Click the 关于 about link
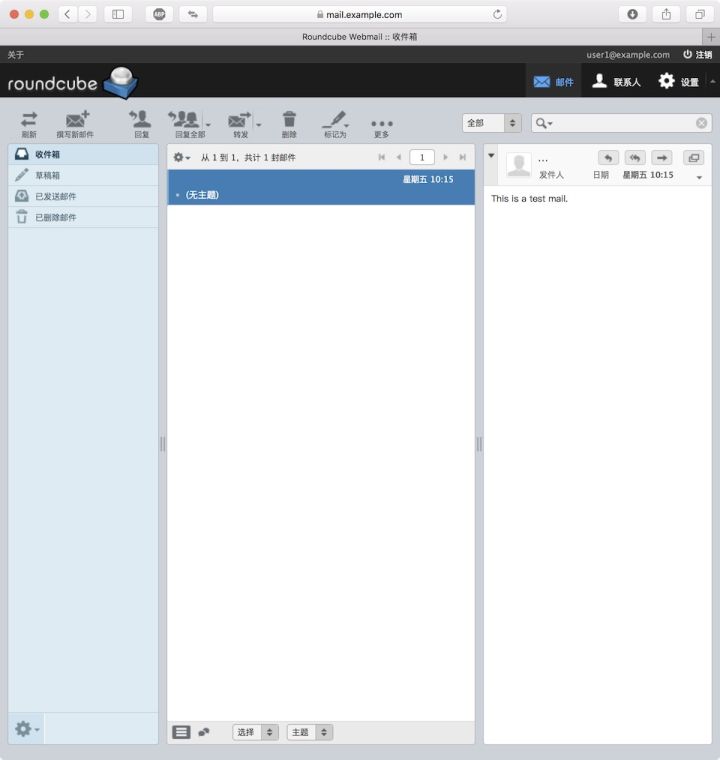This screenshot has width=720, height=760. 15,55
